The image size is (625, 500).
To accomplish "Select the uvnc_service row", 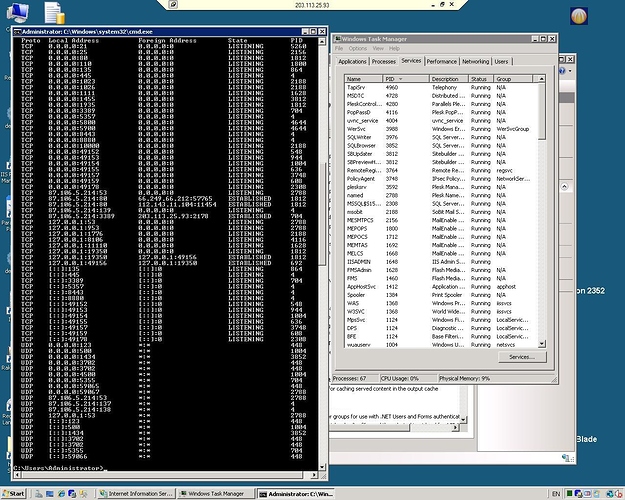I will (x=441, y=120).
